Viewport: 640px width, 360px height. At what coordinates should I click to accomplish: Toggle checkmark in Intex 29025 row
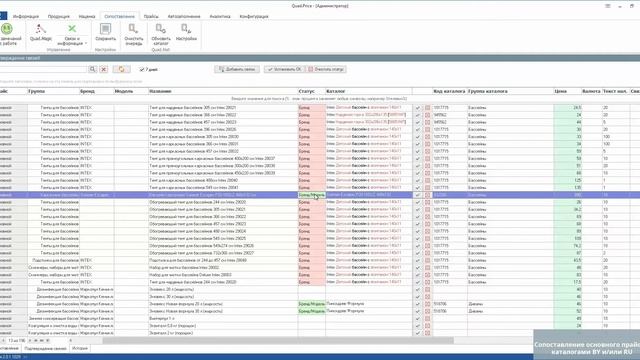[x=418, y=238]
